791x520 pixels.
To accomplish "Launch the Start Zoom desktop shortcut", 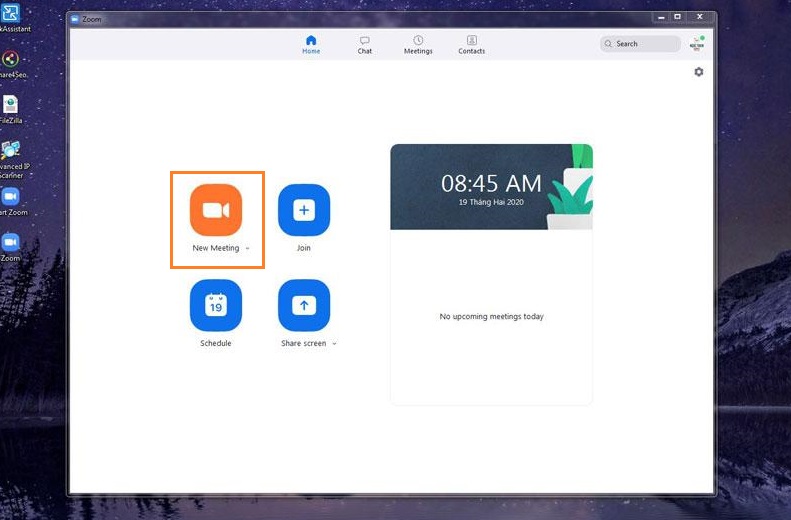I will click(10, 197).
